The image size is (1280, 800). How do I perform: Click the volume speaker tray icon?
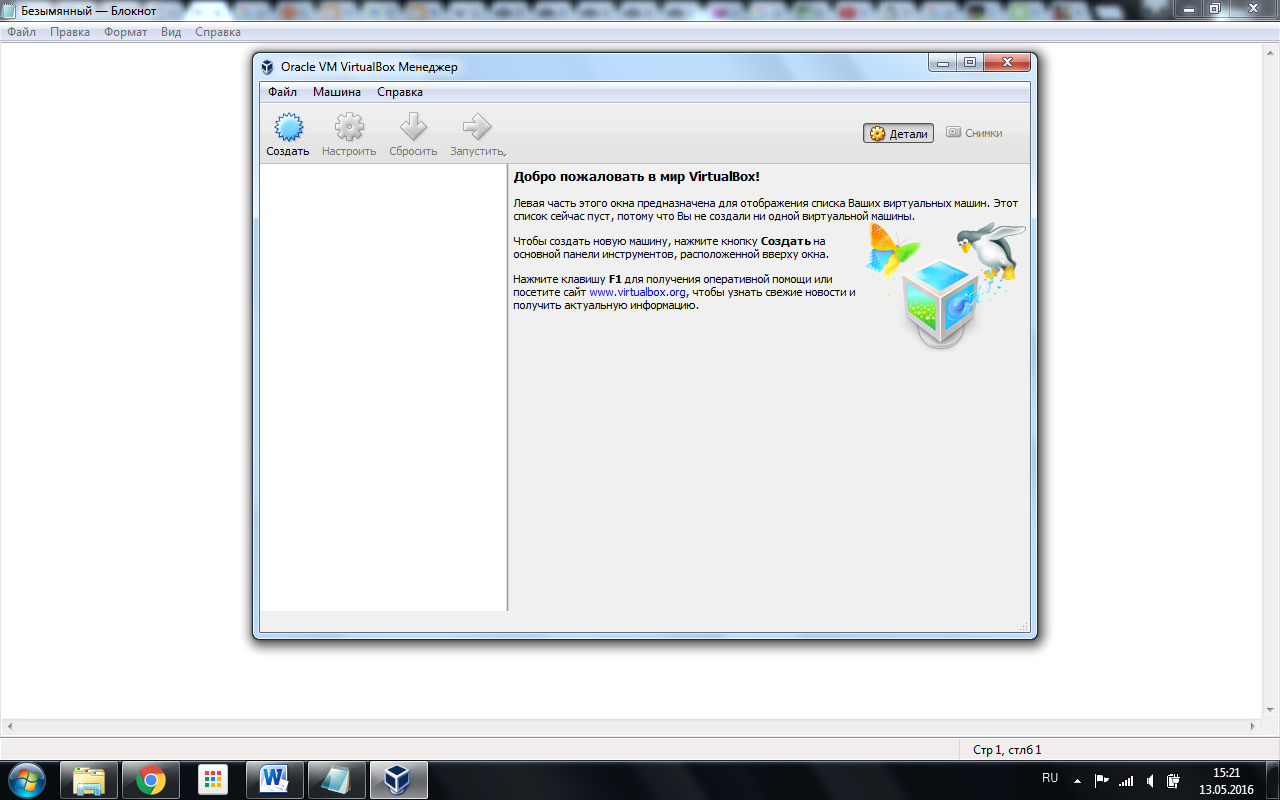[1151, 780]
